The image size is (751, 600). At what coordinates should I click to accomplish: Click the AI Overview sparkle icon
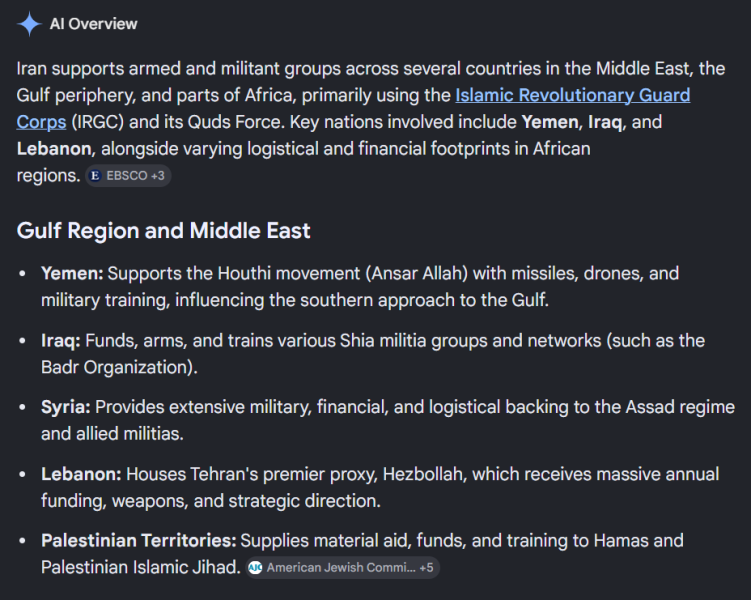pyautogui.click(x=29, y=23)
